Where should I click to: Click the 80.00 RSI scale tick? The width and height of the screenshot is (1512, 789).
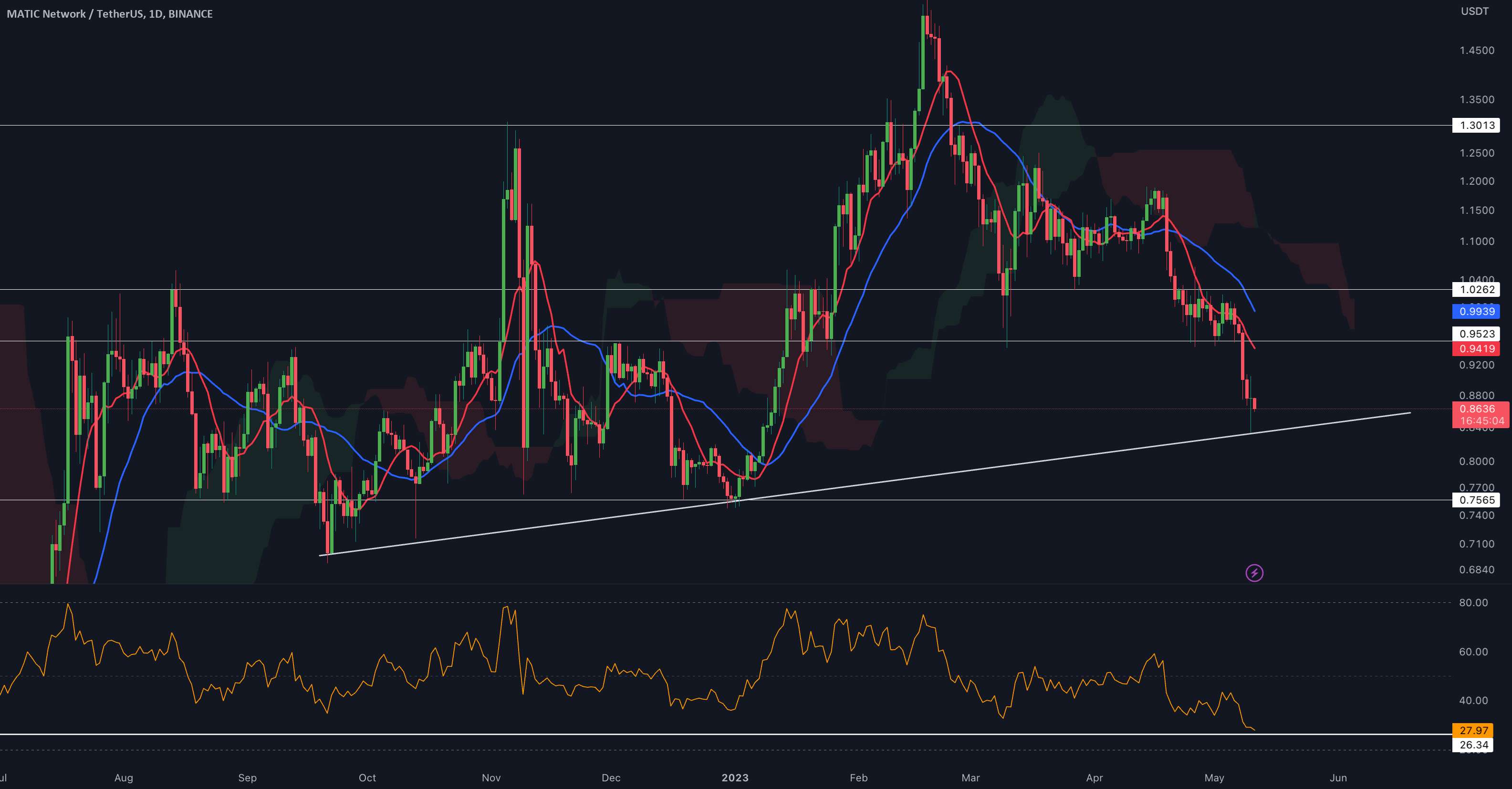(1473, 603)
